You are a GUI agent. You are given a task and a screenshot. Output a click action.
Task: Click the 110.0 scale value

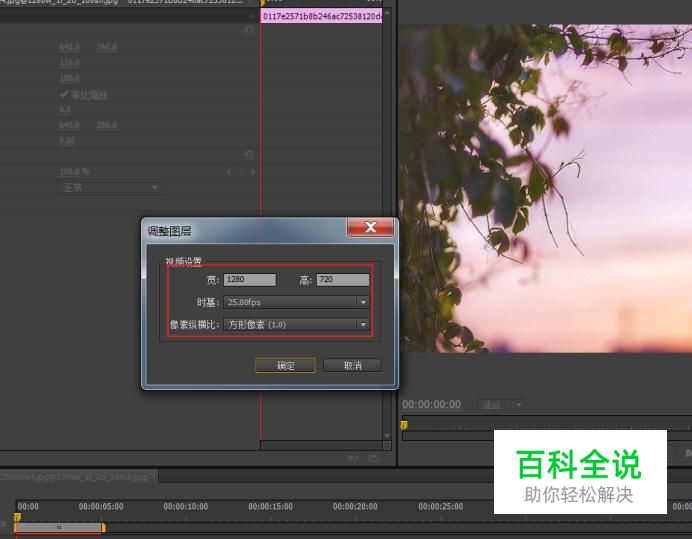[69, 62]
